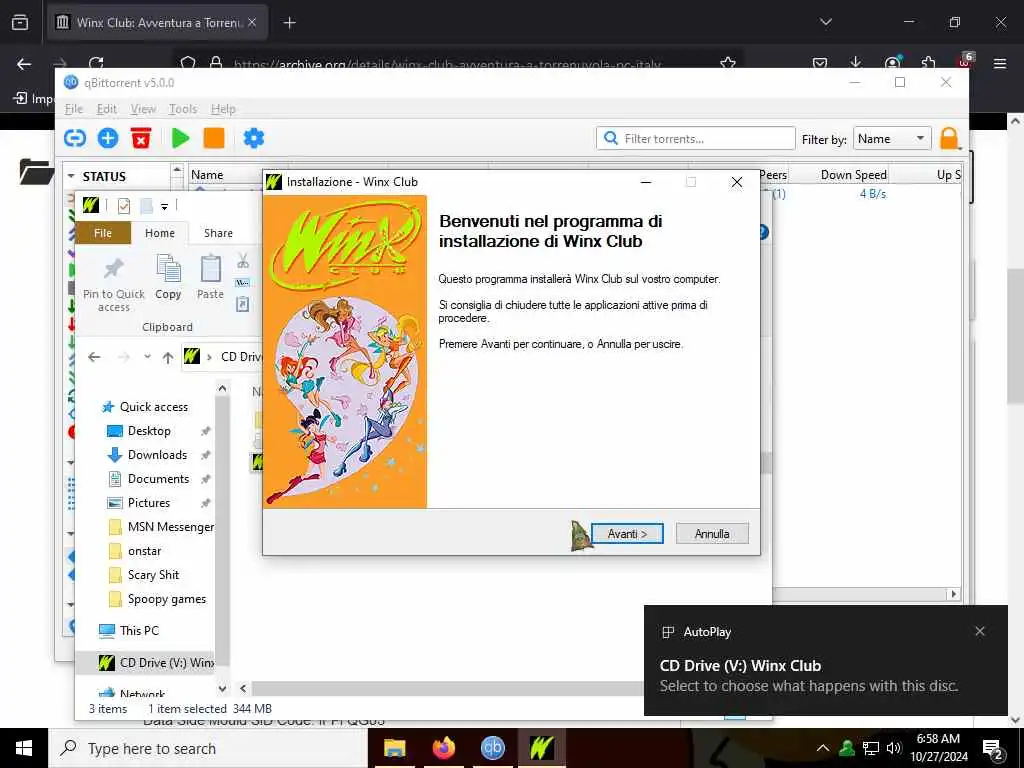1024x768 pixels.
Task: Click the green Start torrent play icon
Action: pos(180,138)
